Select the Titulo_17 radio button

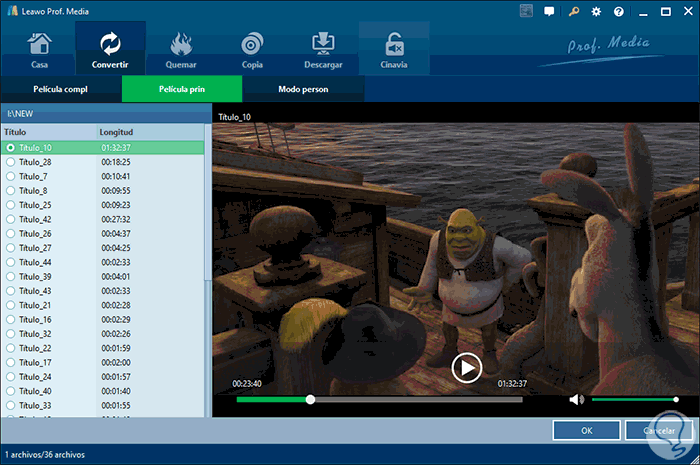click(x=10, y=362)
